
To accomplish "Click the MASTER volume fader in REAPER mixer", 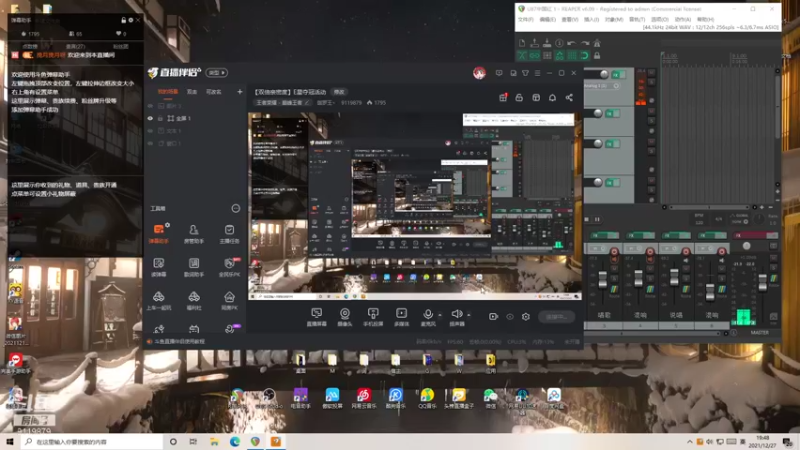I will pyautogui.click(x=762, y=282).
